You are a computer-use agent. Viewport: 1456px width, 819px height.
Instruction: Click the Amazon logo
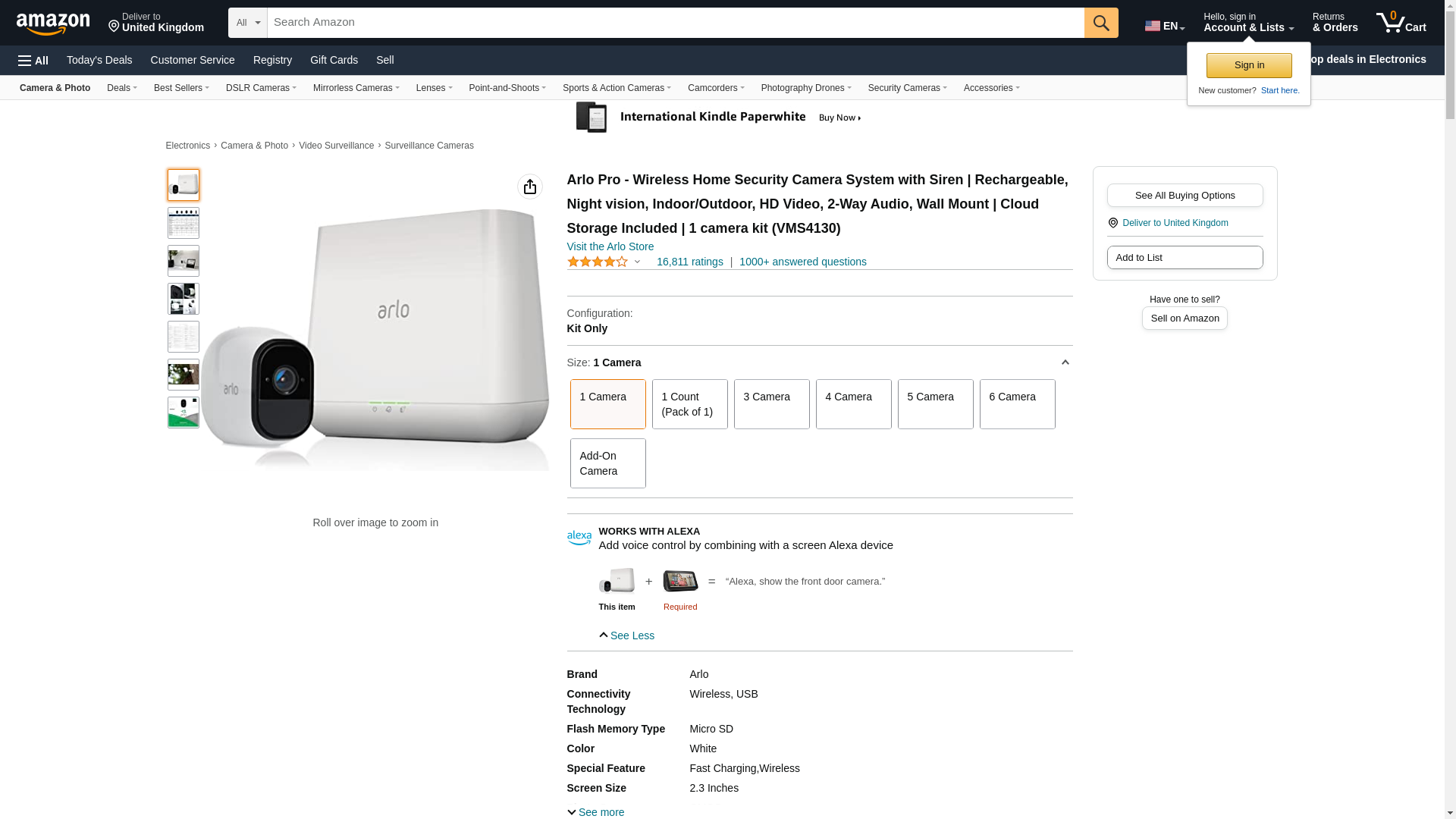click(x=53, y=24)
